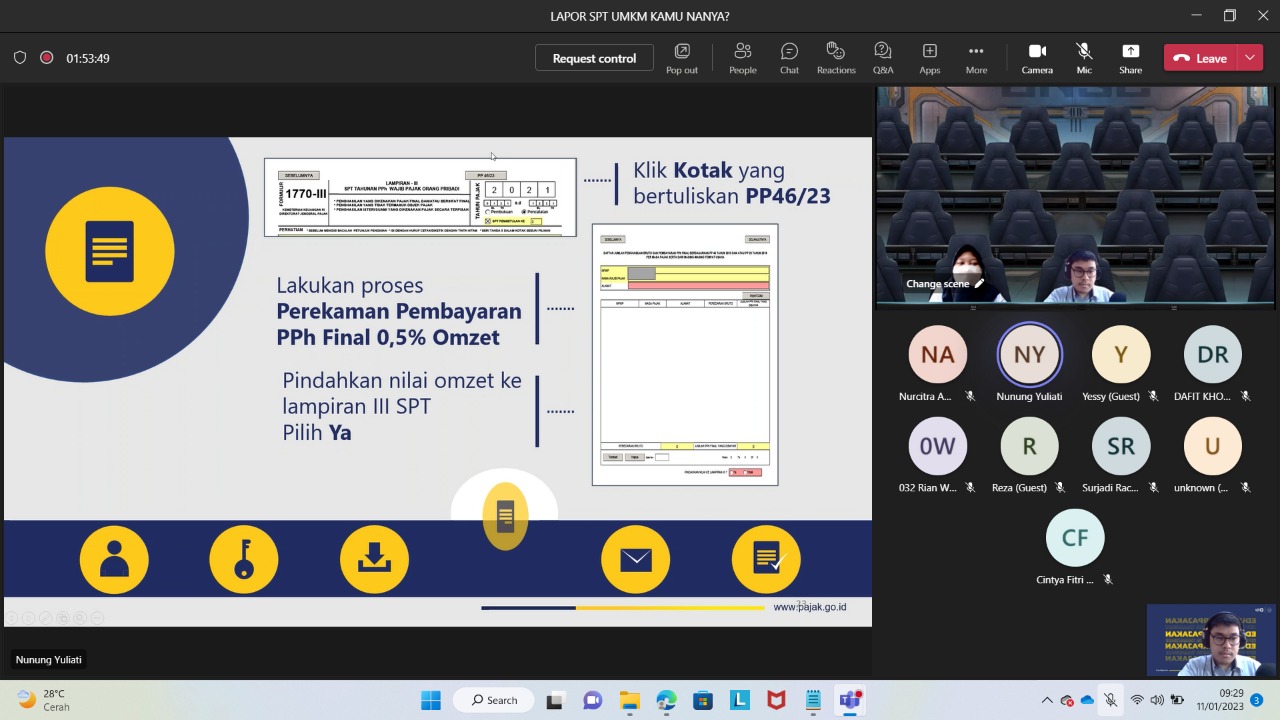Toggle system volume in the tray
This screenshot has width=1280, height=720.
[1157, 700]
